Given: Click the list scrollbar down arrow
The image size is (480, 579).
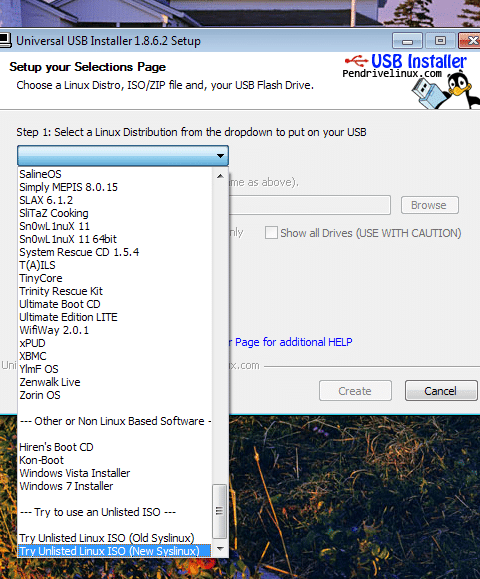Looking at the screenshot, I should coord(220,549).
